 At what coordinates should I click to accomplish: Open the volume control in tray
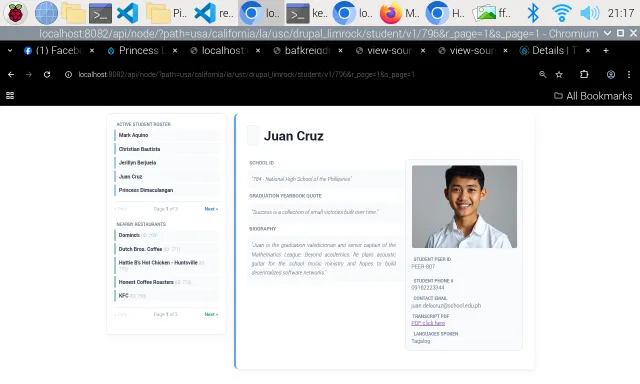[589, 13]
